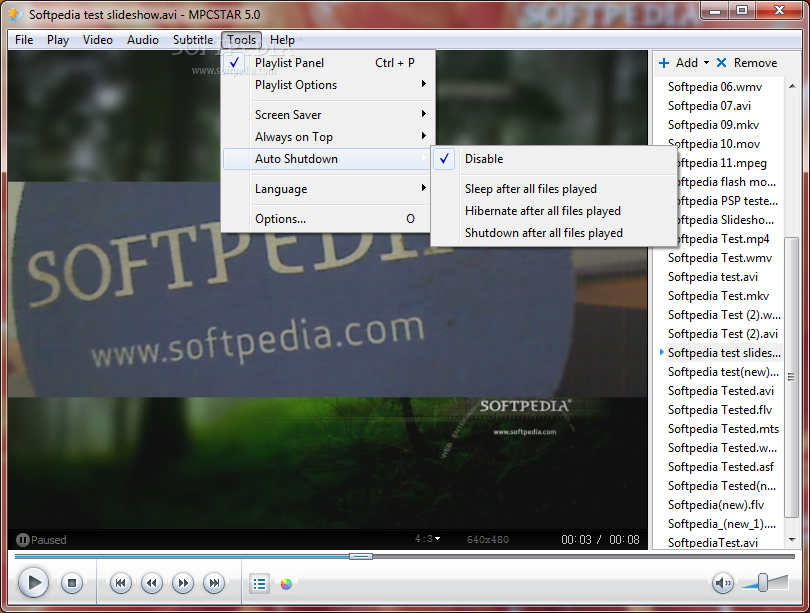The image size is (810, 613).
Task: Toggle Playlist Panel checkmark item
Action: tap(328, 62)
